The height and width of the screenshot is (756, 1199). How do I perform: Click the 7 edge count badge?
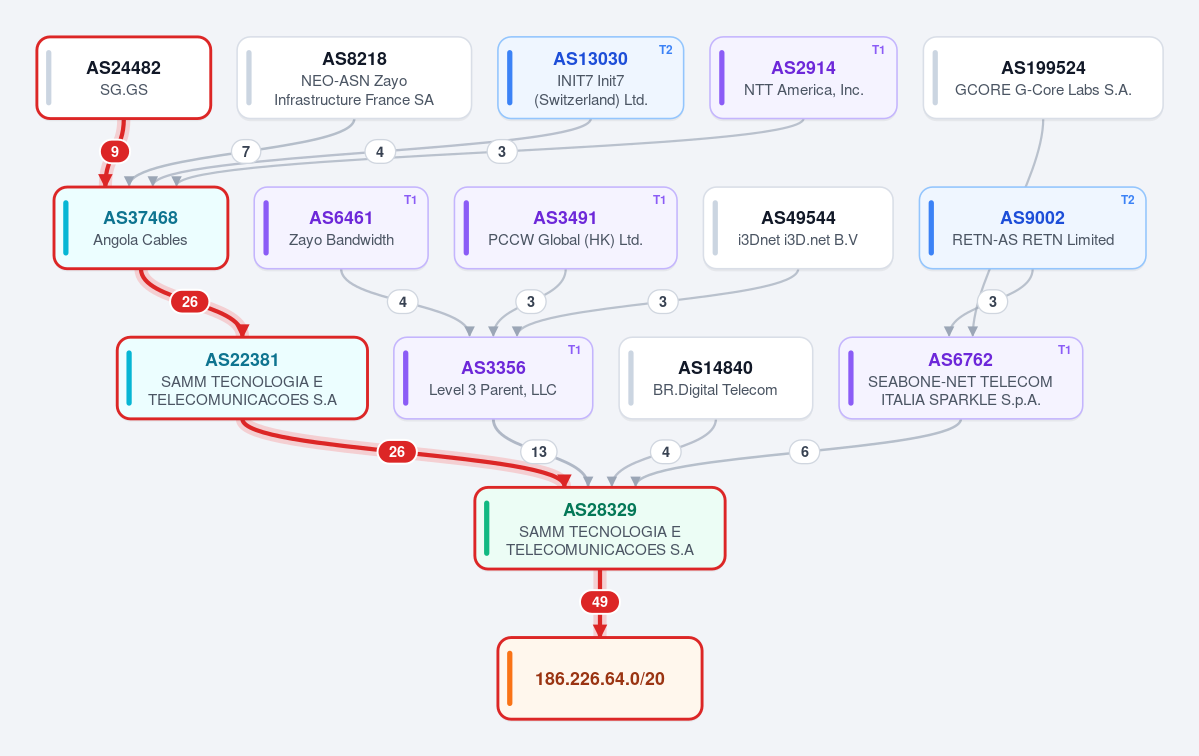point(245,151)
